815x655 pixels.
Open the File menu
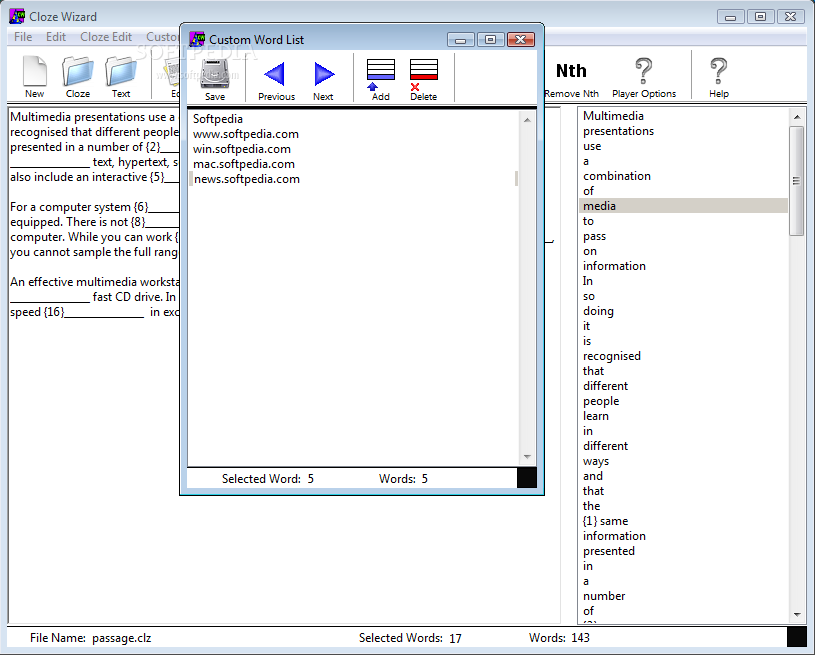tap(23, 37)
